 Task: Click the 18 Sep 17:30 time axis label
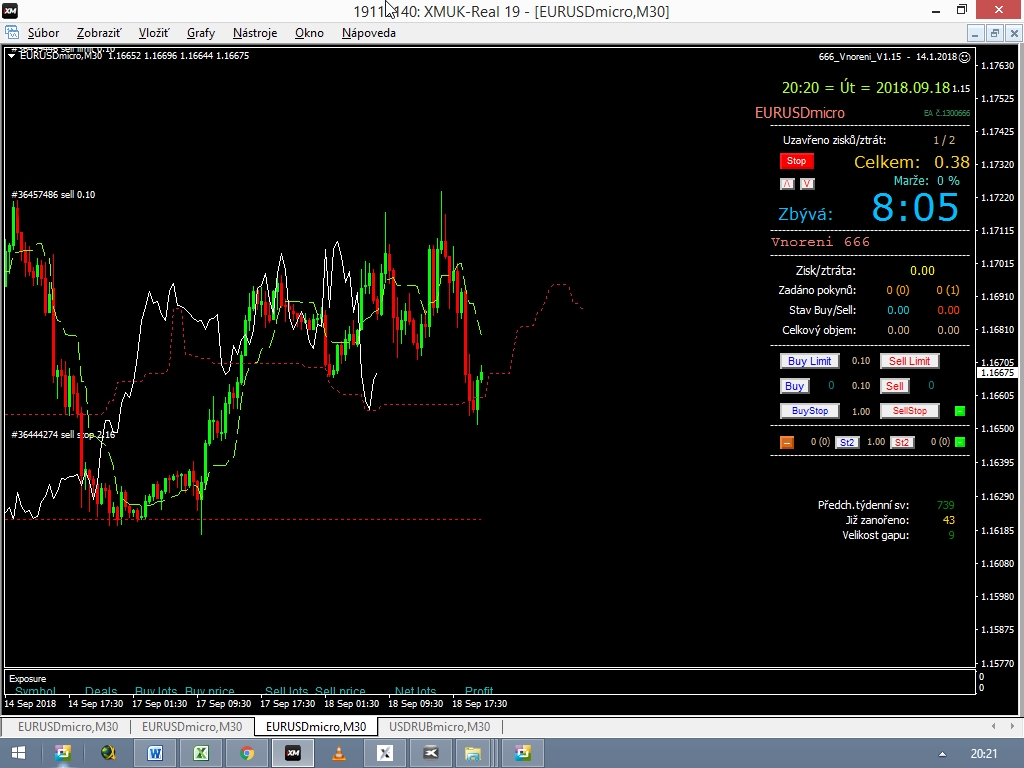479,704
